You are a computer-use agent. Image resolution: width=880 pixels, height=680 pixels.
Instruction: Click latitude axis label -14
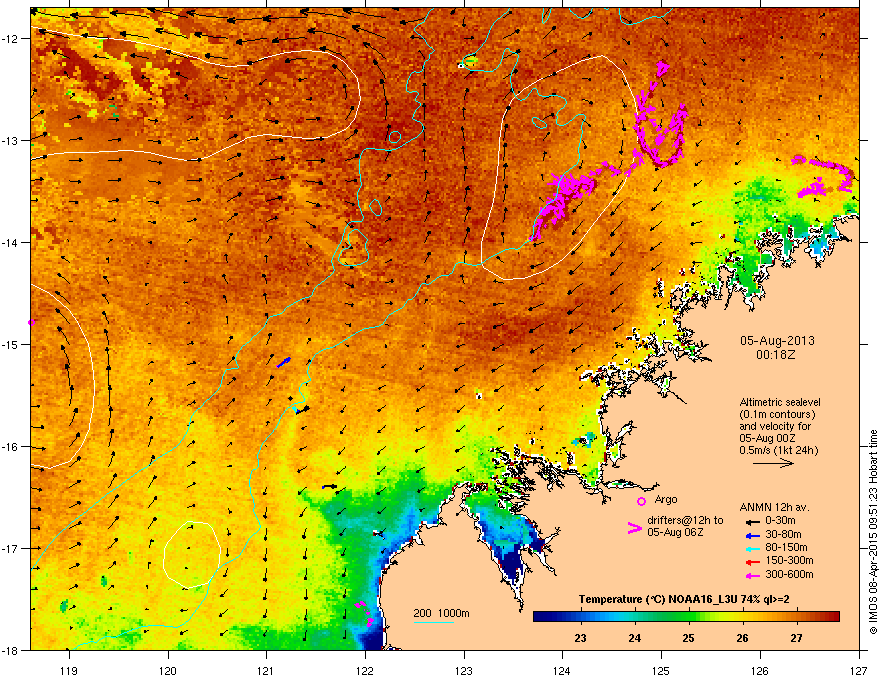(x=10, y=242)
